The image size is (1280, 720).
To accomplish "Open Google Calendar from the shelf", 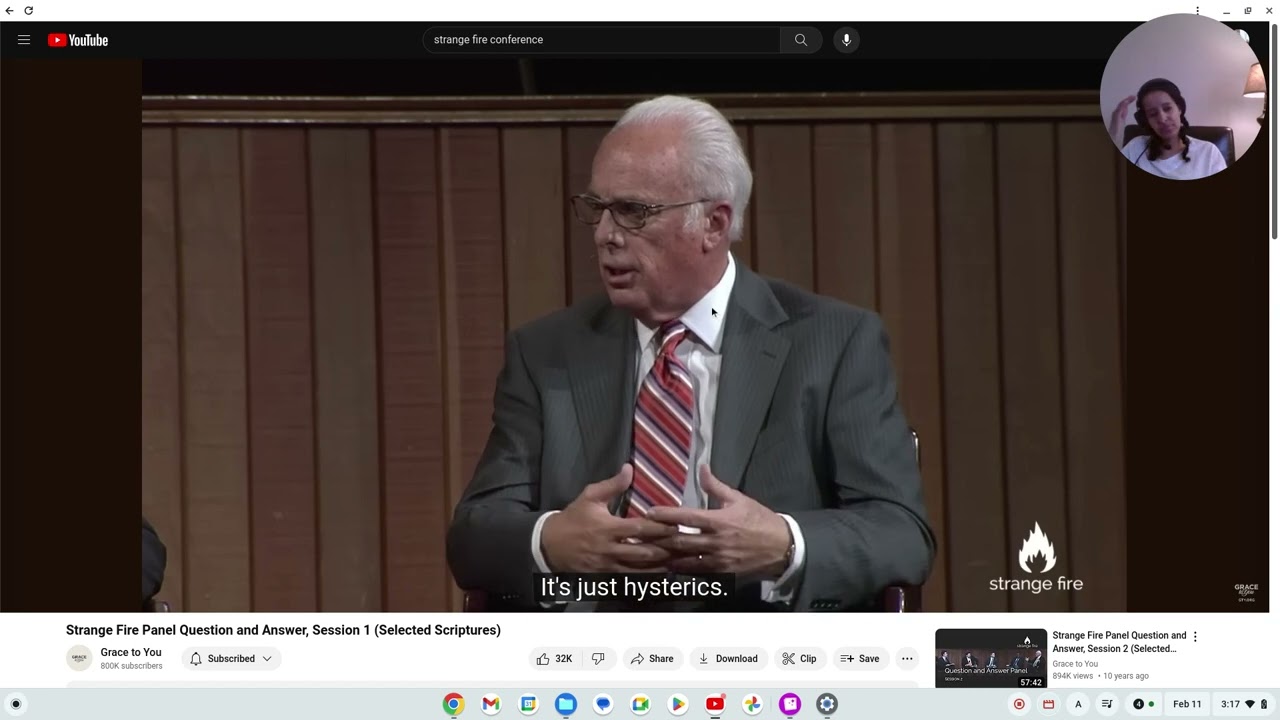I will (x=528, y=704).
